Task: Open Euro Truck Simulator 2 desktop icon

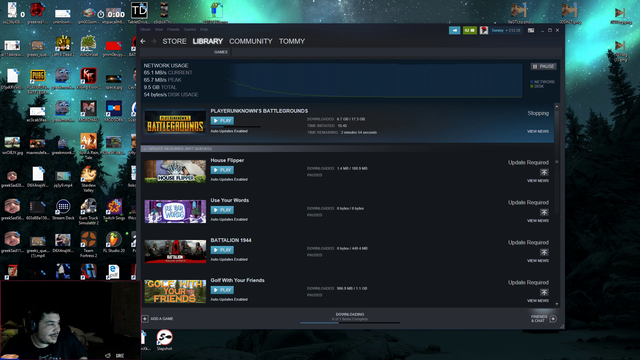Action: [x=89, y=212]
